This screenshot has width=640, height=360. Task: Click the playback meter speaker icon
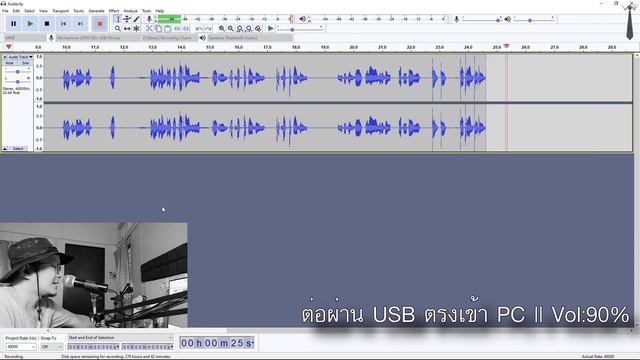click(302, 19)
